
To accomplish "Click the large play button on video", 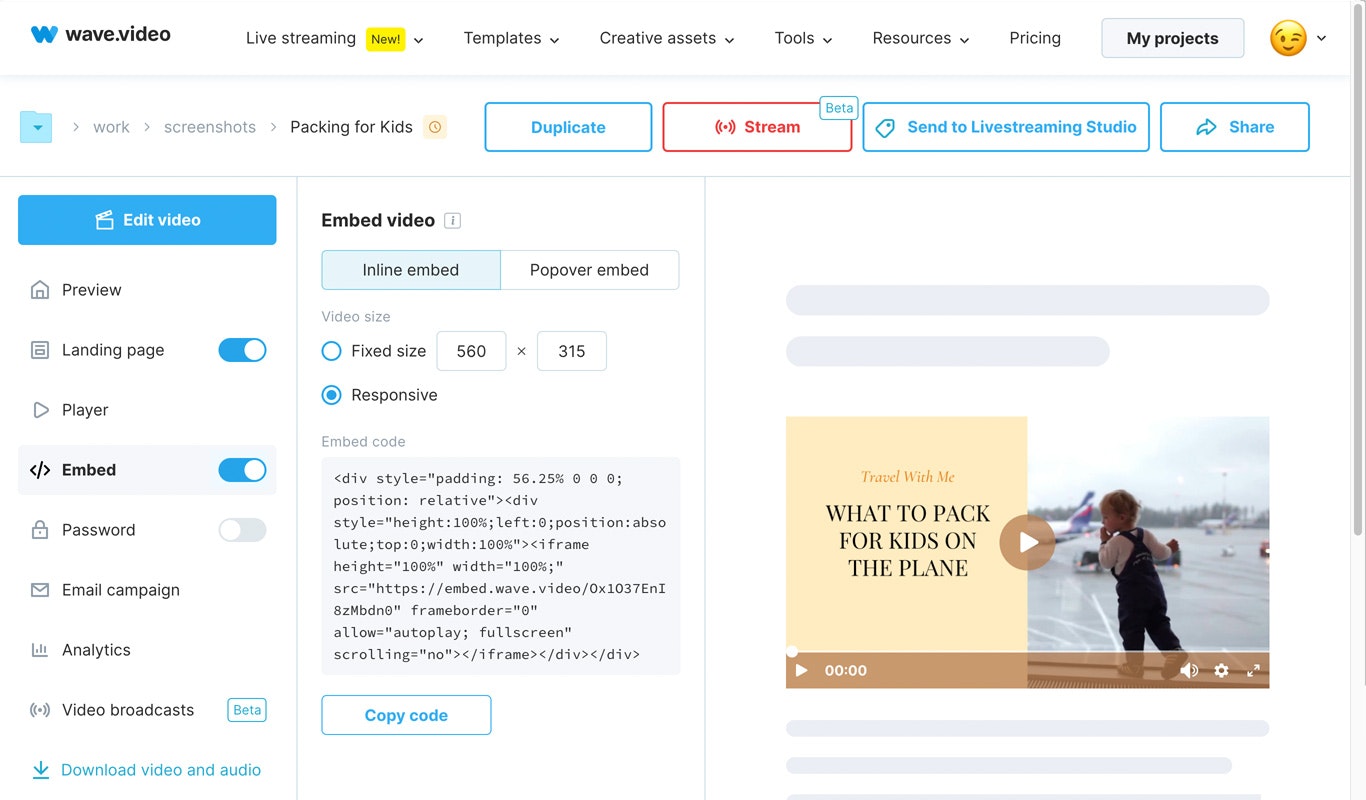I will click(1027, 543).
